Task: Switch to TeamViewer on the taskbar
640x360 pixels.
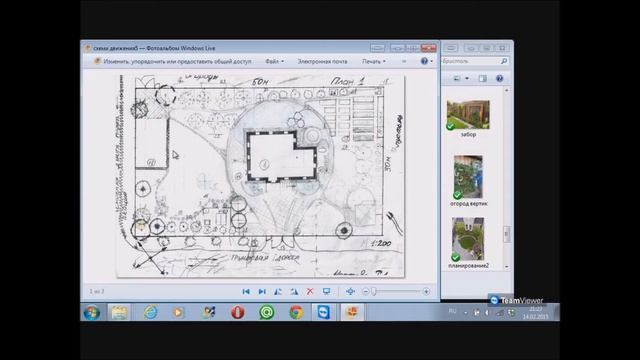Action: [324, 312]
